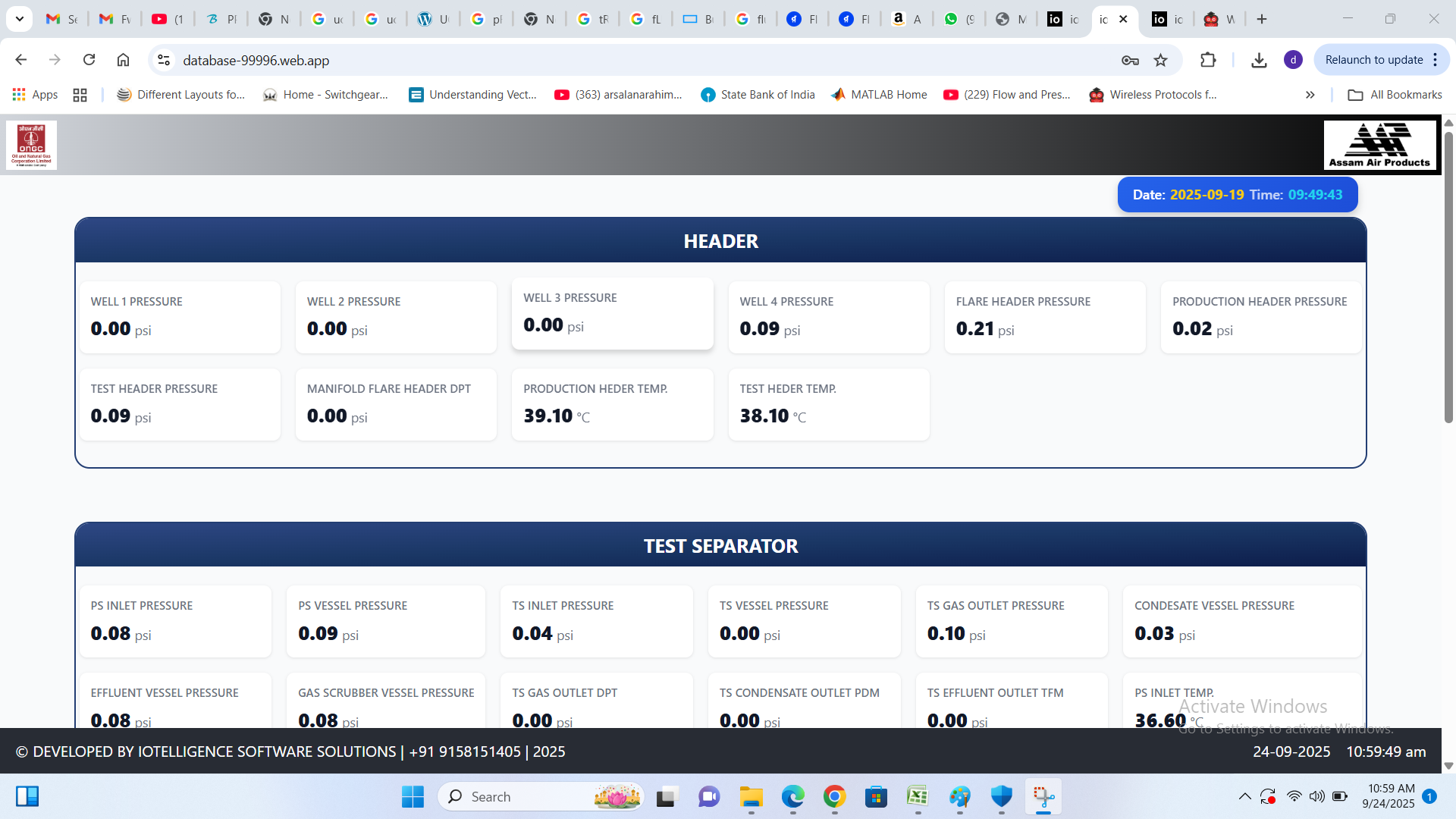The width and height of the screenshot is (1456, 819).
Task: Open the password manager key icon
Action: (1130, 60)
